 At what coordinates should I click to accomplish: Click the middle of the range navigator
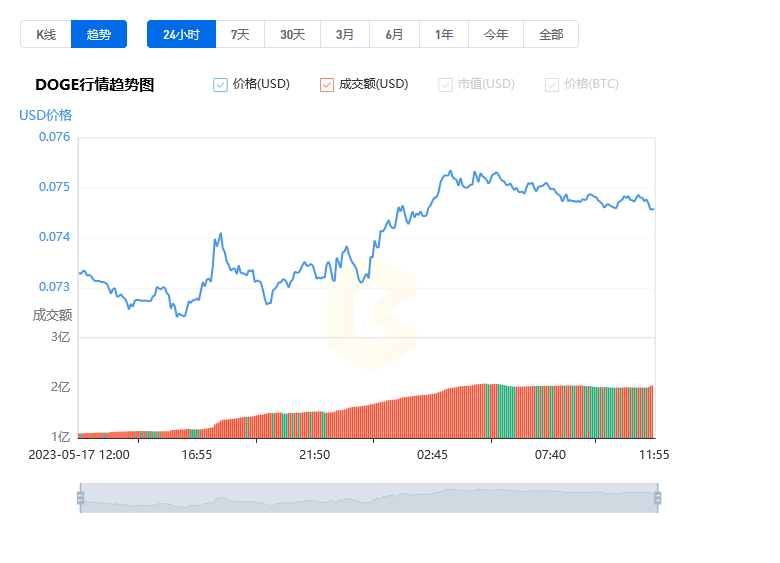pyautogui.click(x=369, y=497)
